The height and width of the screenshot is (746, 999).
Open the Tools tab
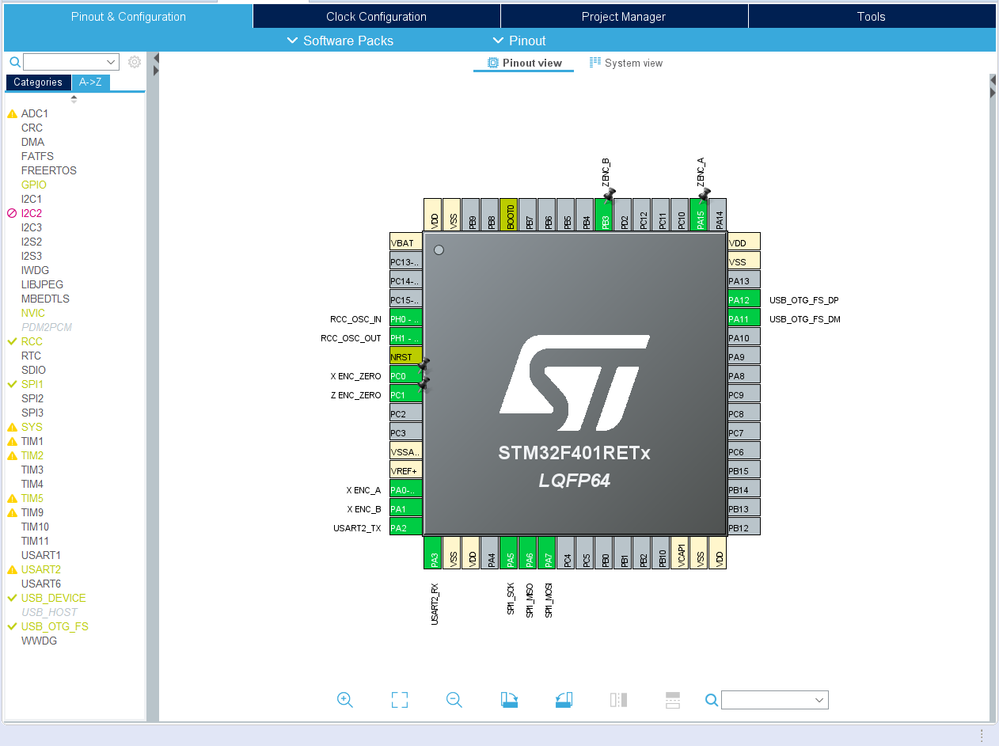click(871, 17)
